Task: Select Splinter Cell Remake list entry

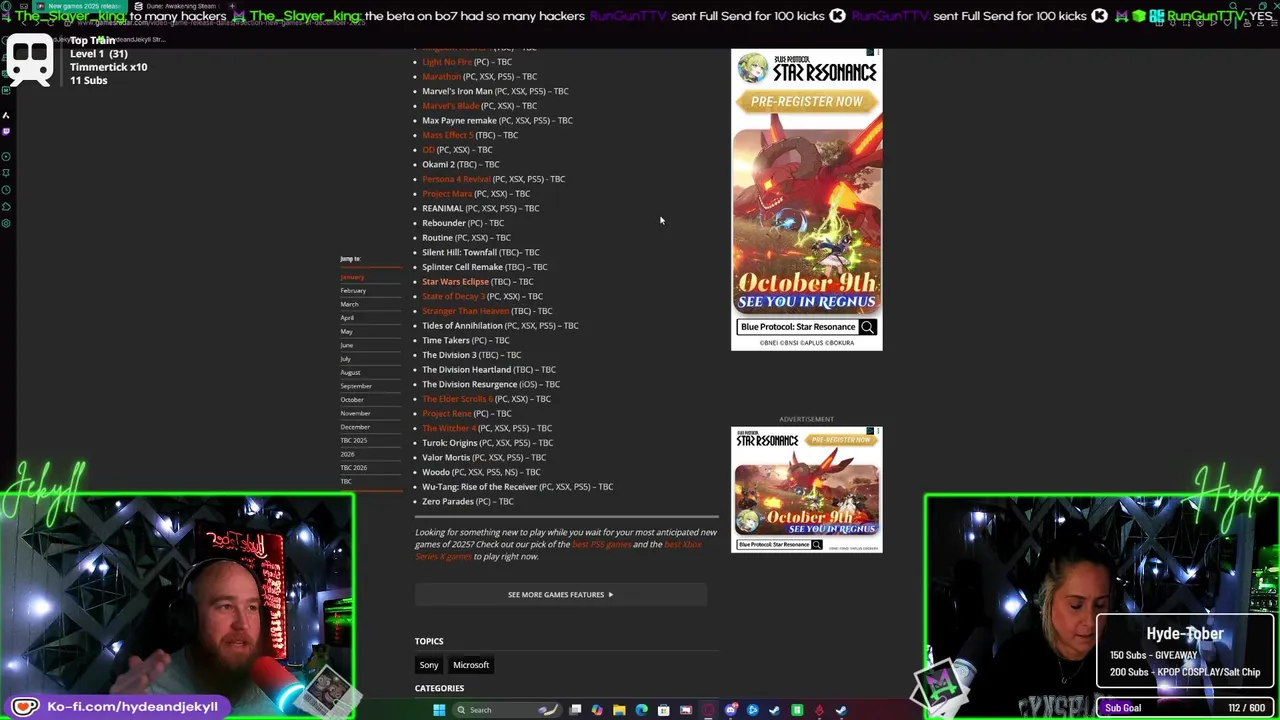Action: (x=484, y=267)
